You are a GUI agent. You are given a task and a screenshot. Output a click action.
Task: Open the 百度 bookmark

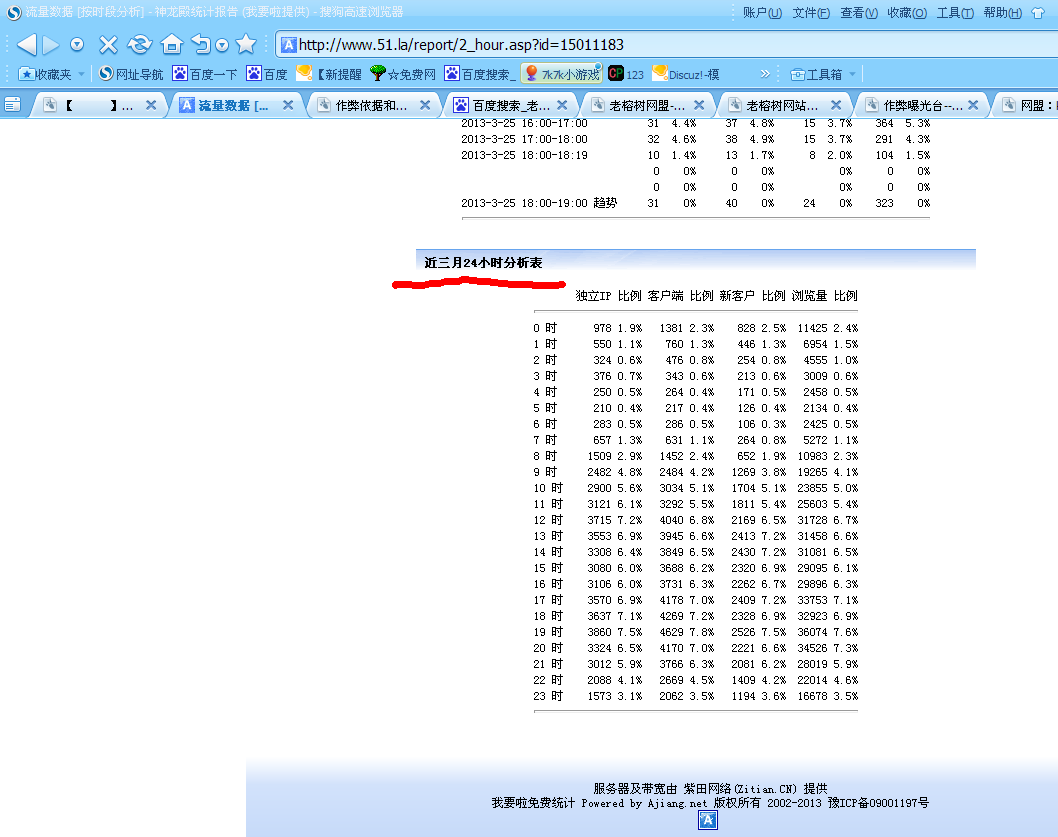point(267,74)
